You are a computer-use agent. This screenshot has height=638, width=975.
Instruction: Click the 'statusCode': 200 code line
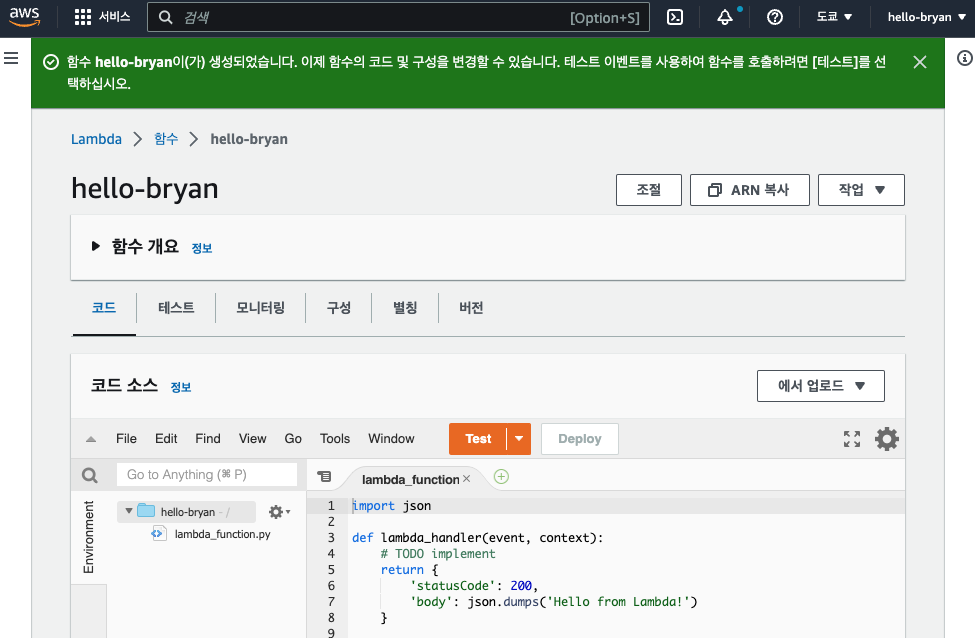tap(474, 586)
